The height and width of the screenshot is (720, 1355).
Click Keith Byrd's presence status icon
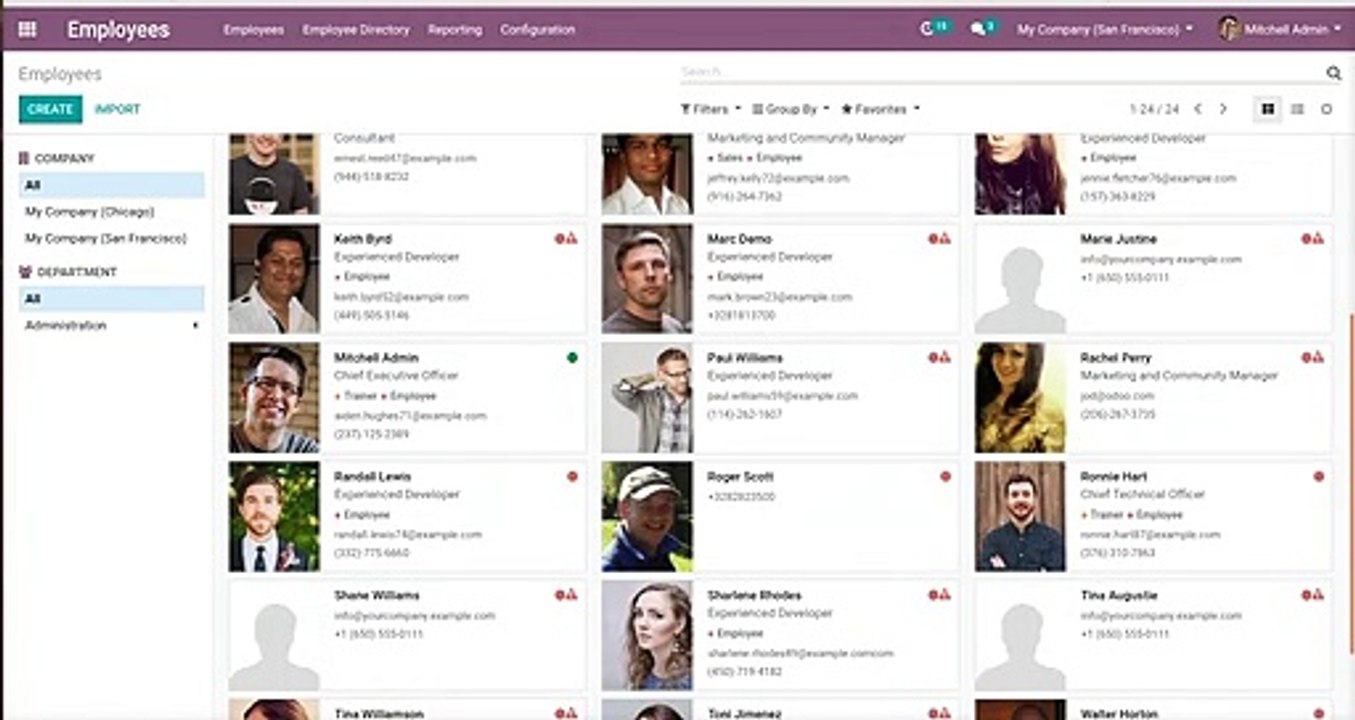click(x=566, y=239)
